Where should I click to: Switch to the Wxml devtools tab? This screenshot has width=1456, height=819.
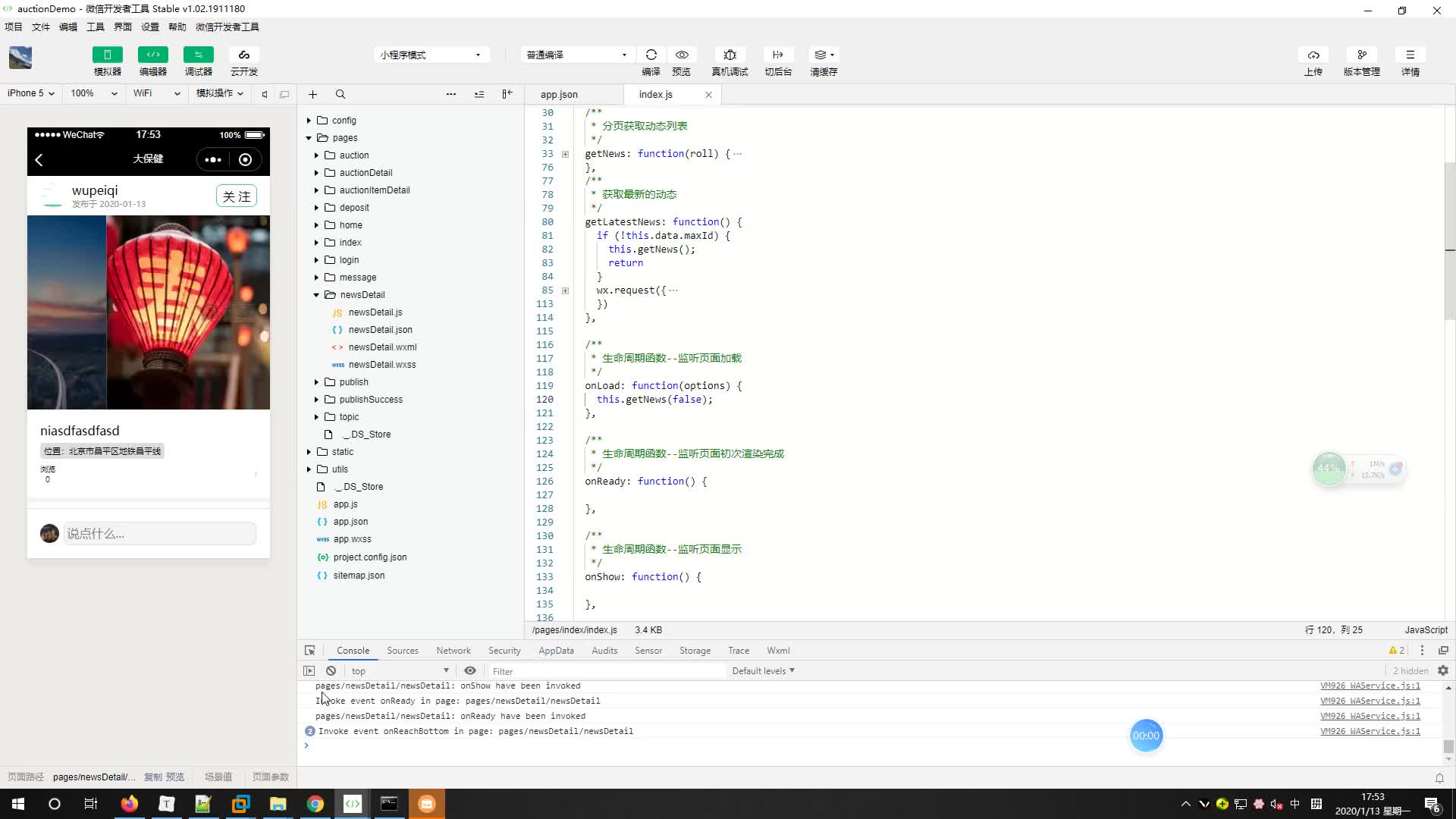pos(778,651)
